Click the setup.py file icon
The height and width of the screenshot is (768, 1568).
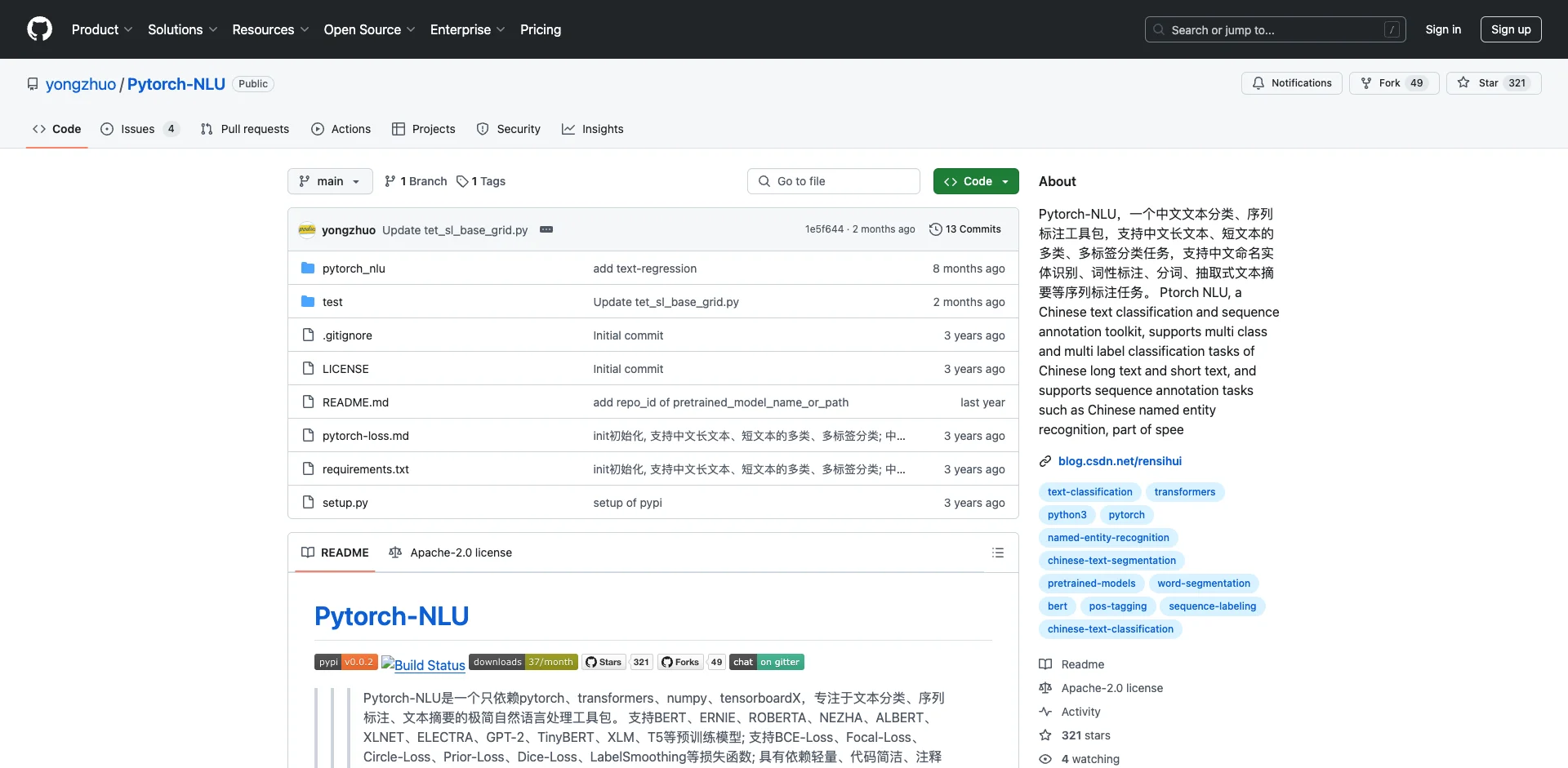(x=308, y=502)
